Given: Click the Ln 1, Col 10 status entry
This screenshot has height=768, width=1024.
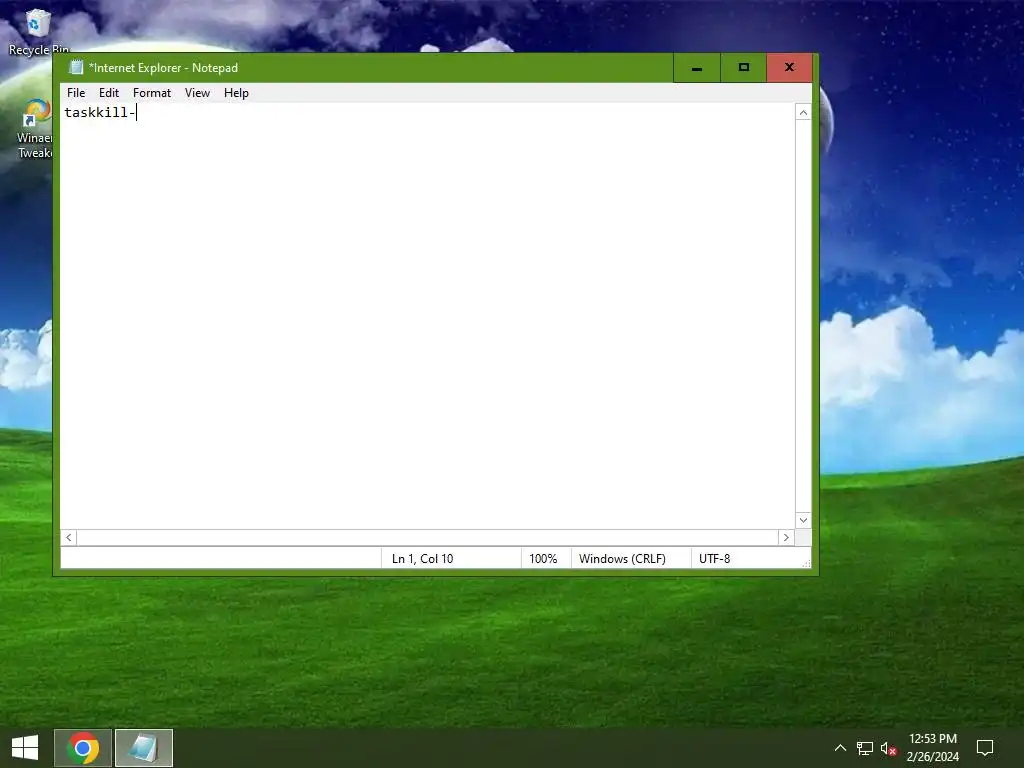Looking at the screenshot, I should (x=451, y=558).
